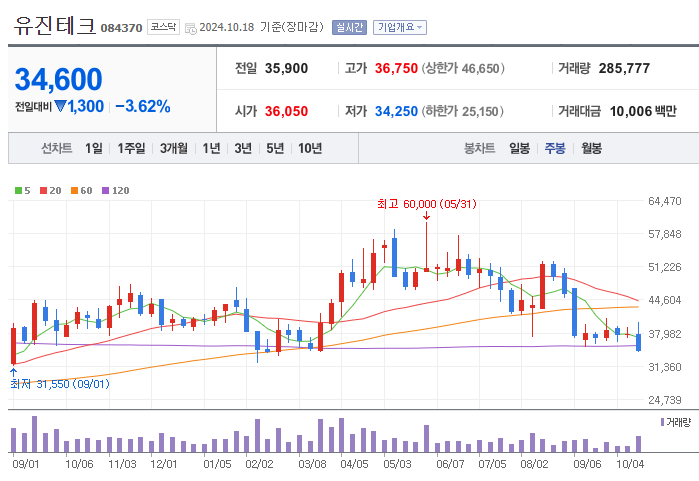Click the 24,739 price axis label
Viewport: 699px width, 481px height.
tap(664, 400)
